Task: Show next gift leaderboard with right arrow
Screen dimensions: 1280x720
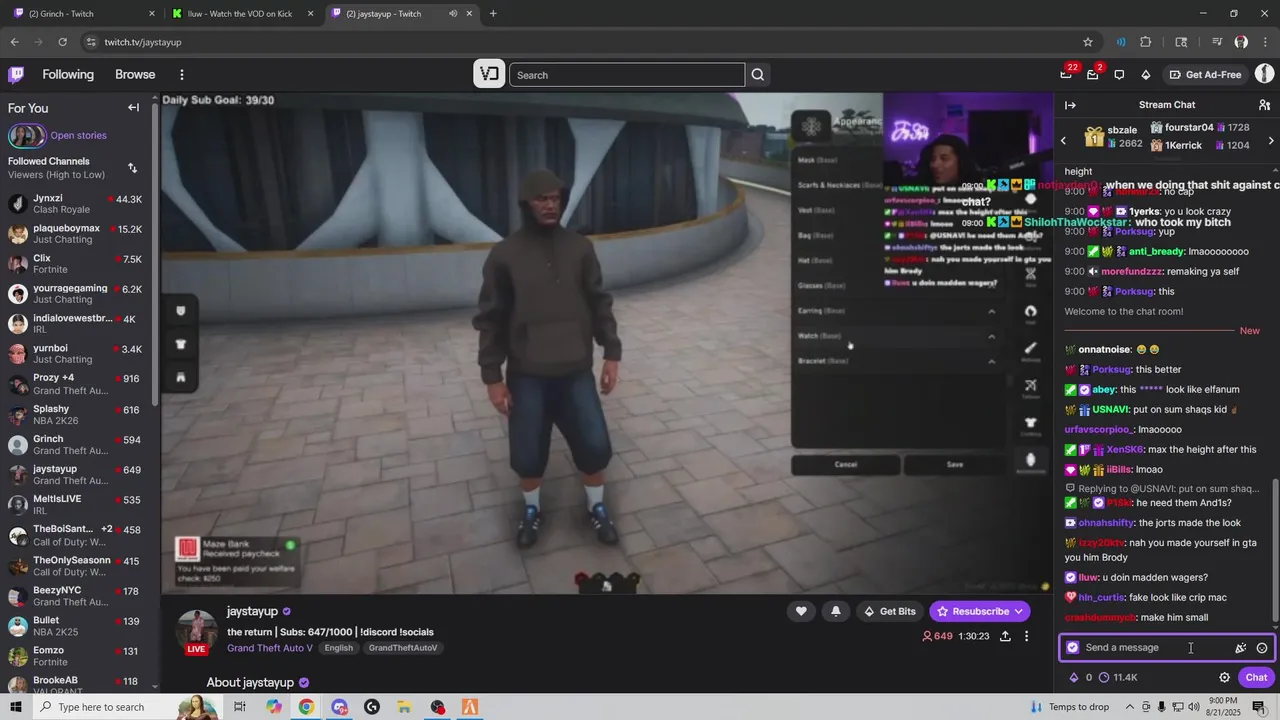Action: tap(1271, 141)
